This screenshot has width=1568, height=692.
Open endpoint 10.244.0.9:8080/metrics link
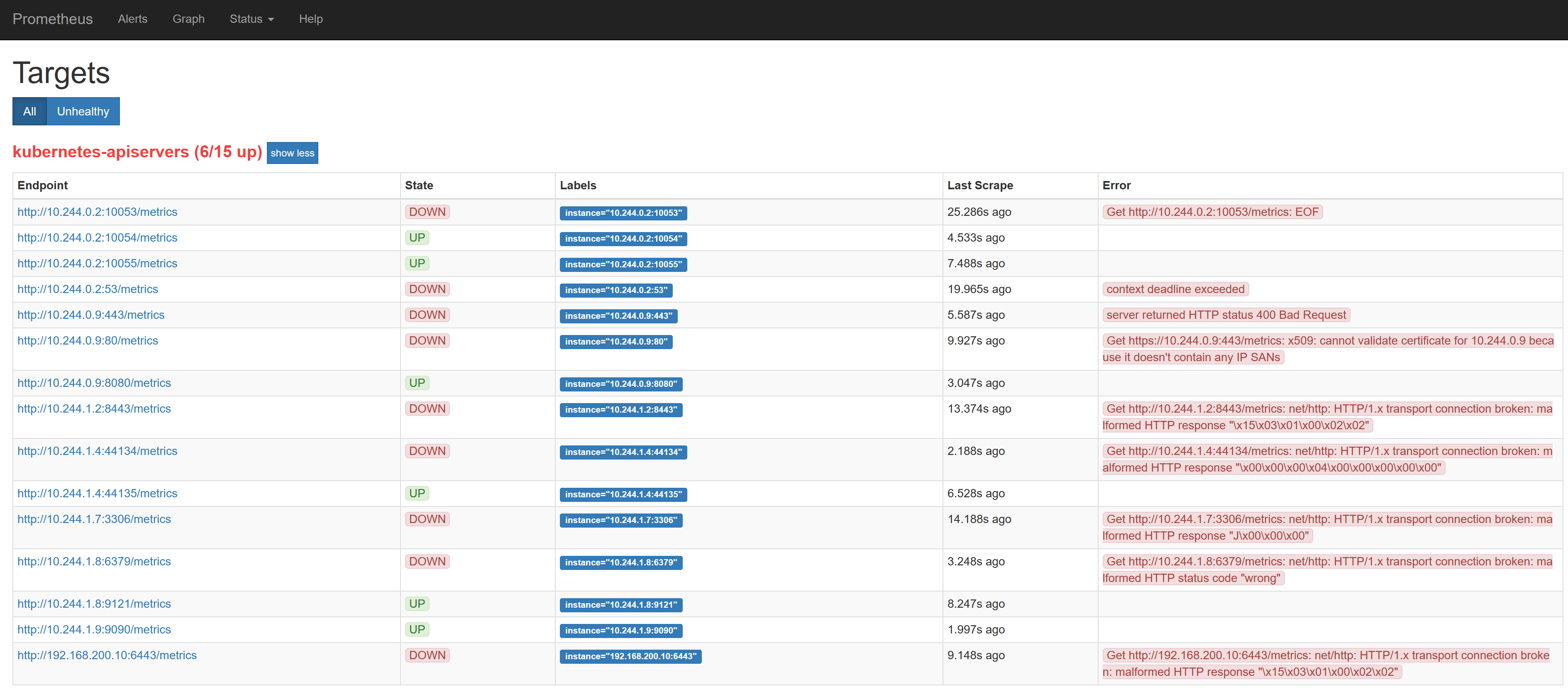[94, 383]
